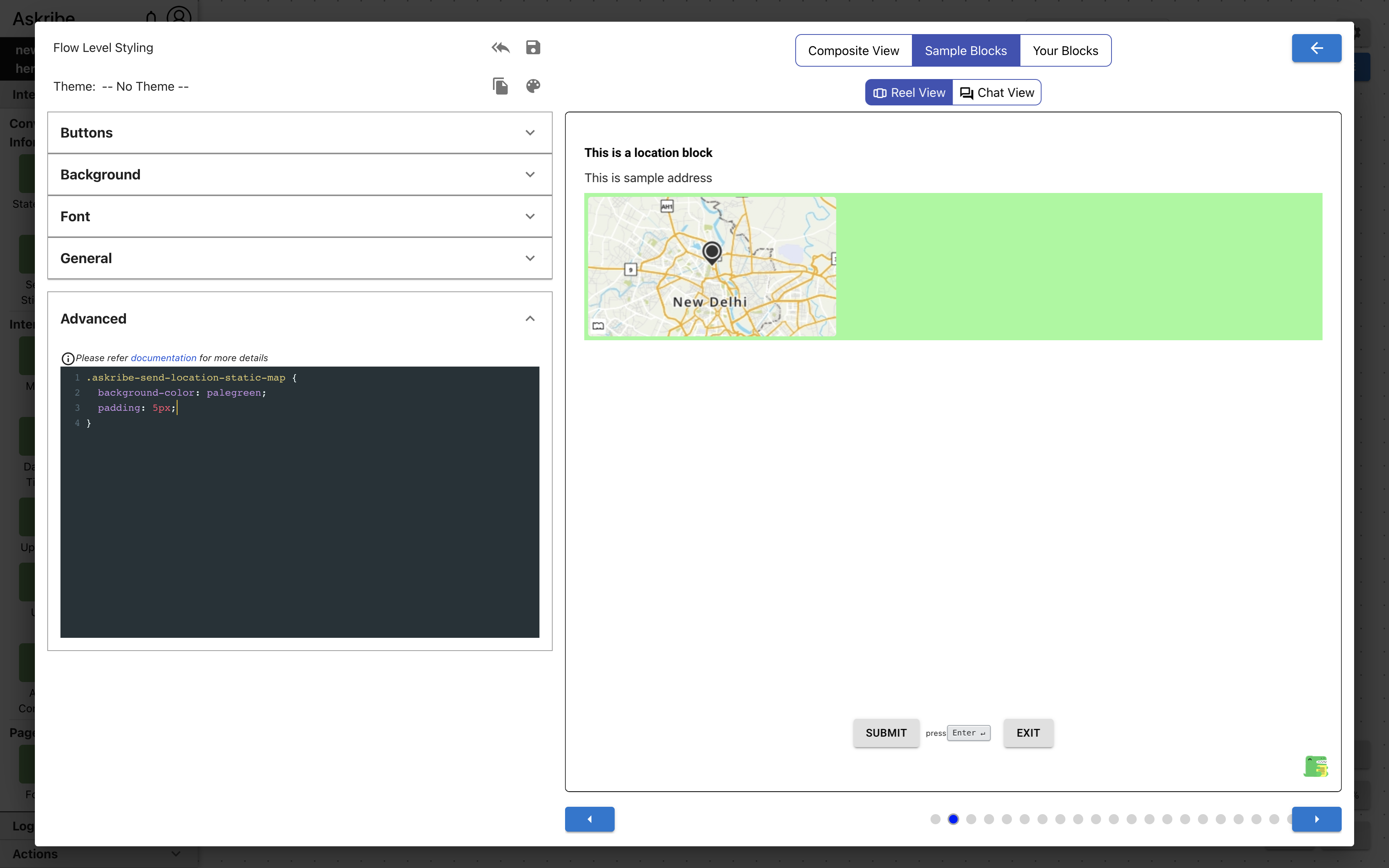Open the documentation link
Screen dimensions: 1389x868
pos(163,358)
